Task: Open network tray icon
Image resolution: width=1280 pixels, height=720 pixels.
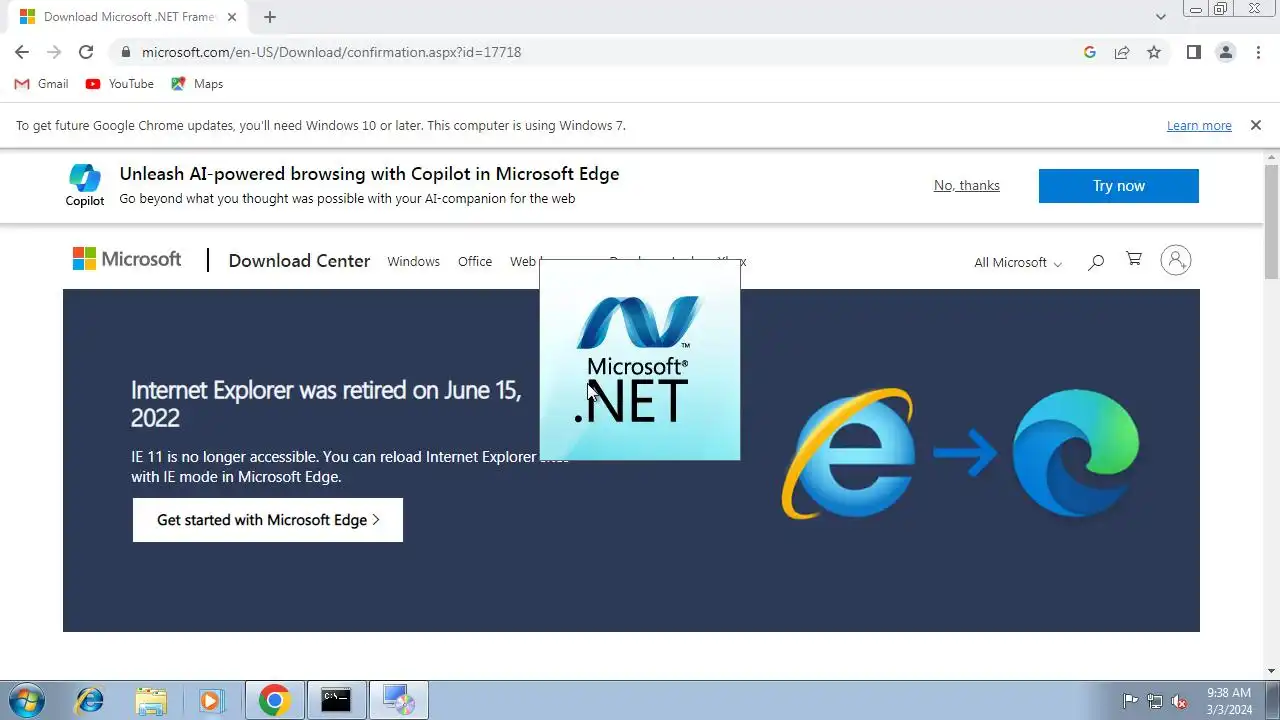Action: [x=1155, y=701]
